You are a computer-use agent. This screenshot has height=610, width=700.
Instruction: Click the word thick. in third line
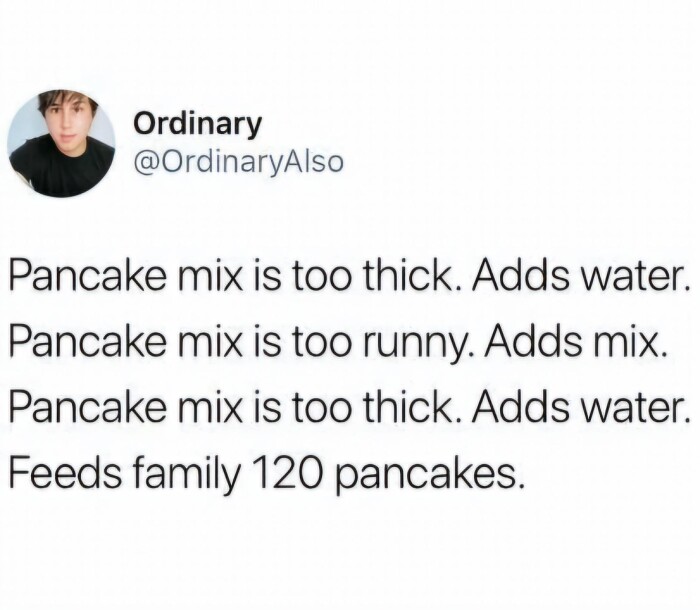[x=413, y=409]
